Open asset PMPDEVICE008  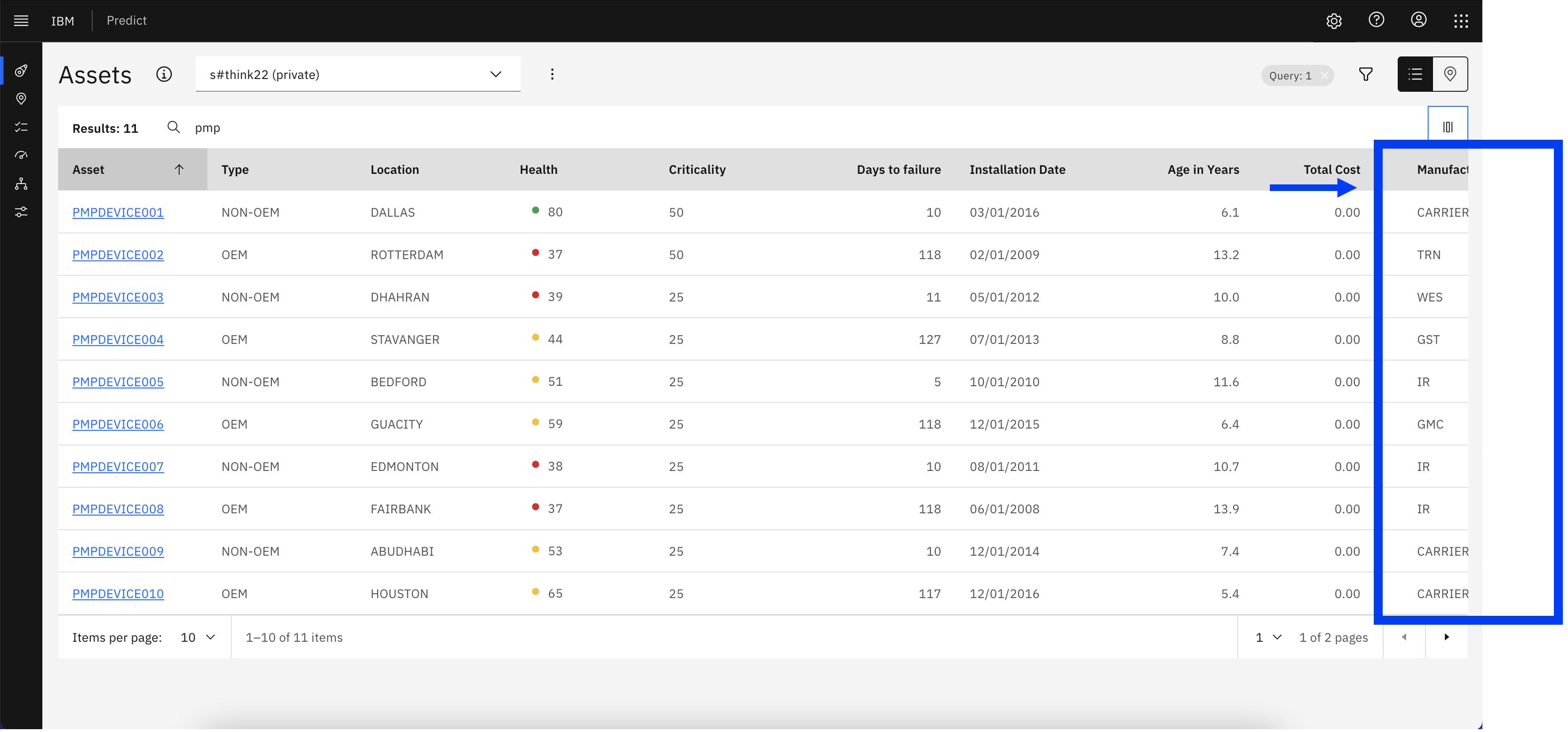118,509
